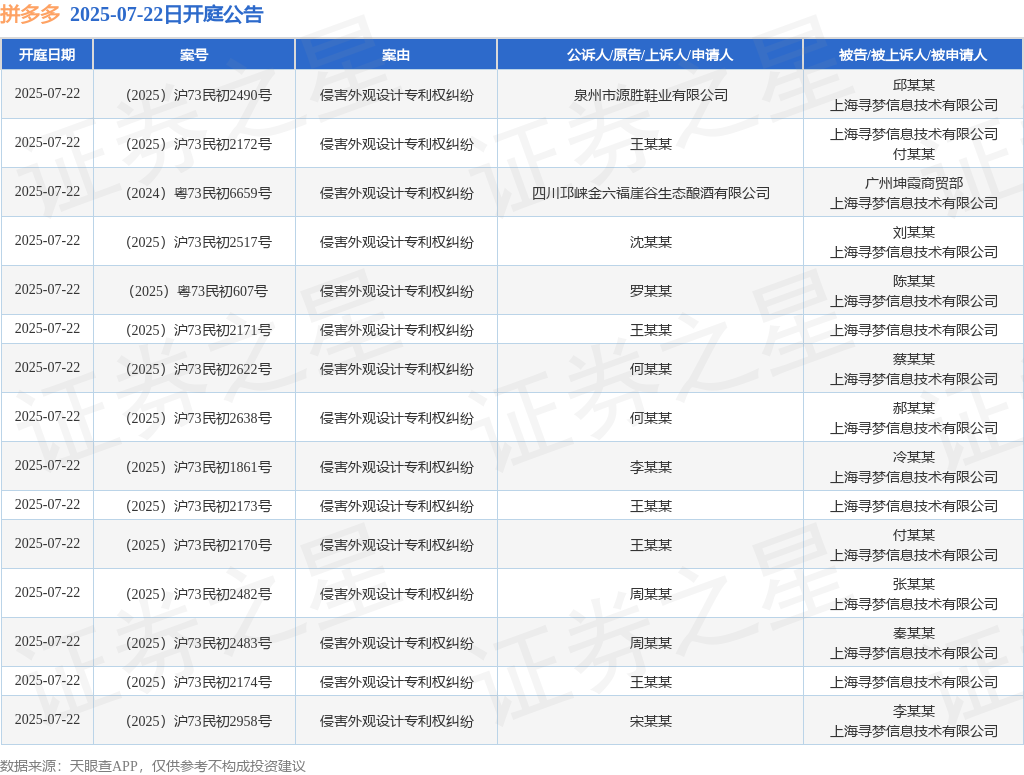Select plaintiff 泉州市源胜鞋业有限公司
1024x775 pixels.
pyautogui.click(x=650, y=95)
